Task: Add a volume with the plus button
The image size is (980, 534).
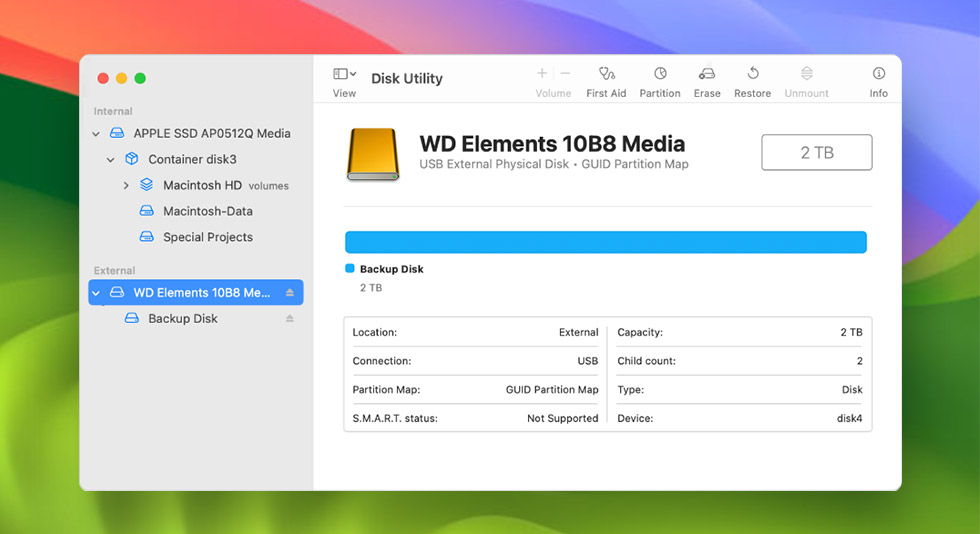Action: coord(542,74)
